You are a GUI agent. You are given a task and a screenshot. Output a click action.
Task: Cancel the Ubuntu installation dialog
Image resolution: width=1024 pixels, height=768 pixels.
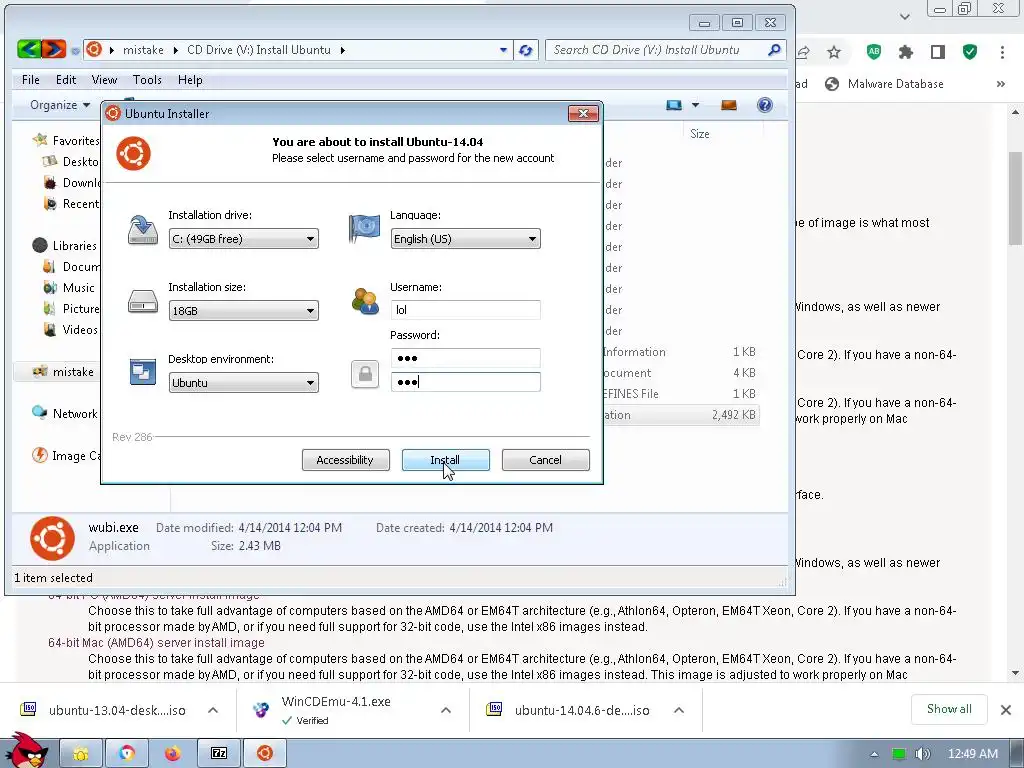pyautogui.click(x=545, y=460)
